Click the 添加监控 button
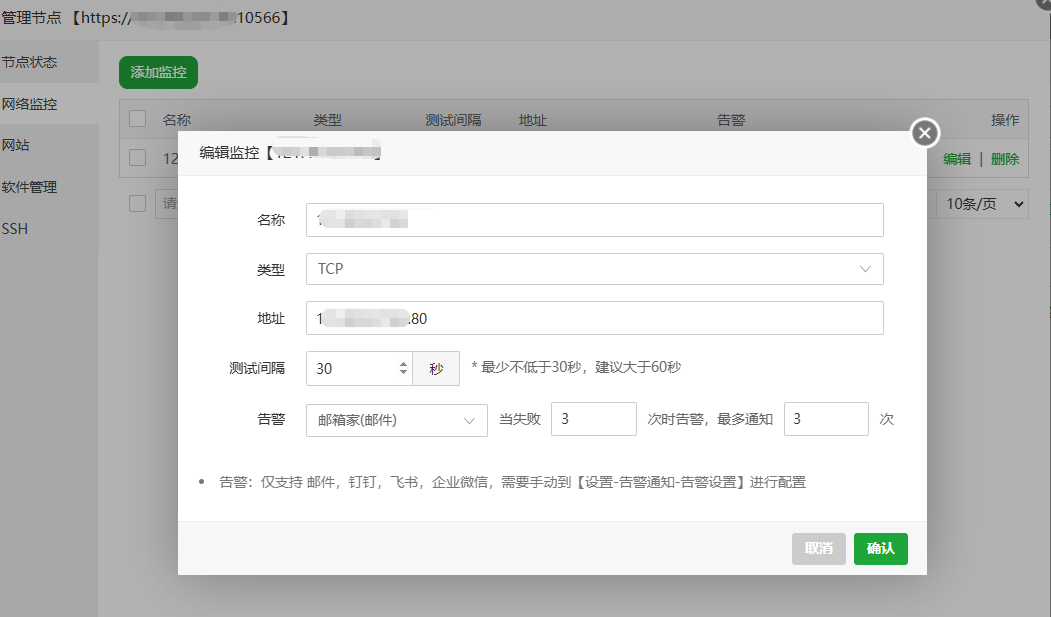 [157, 72]
